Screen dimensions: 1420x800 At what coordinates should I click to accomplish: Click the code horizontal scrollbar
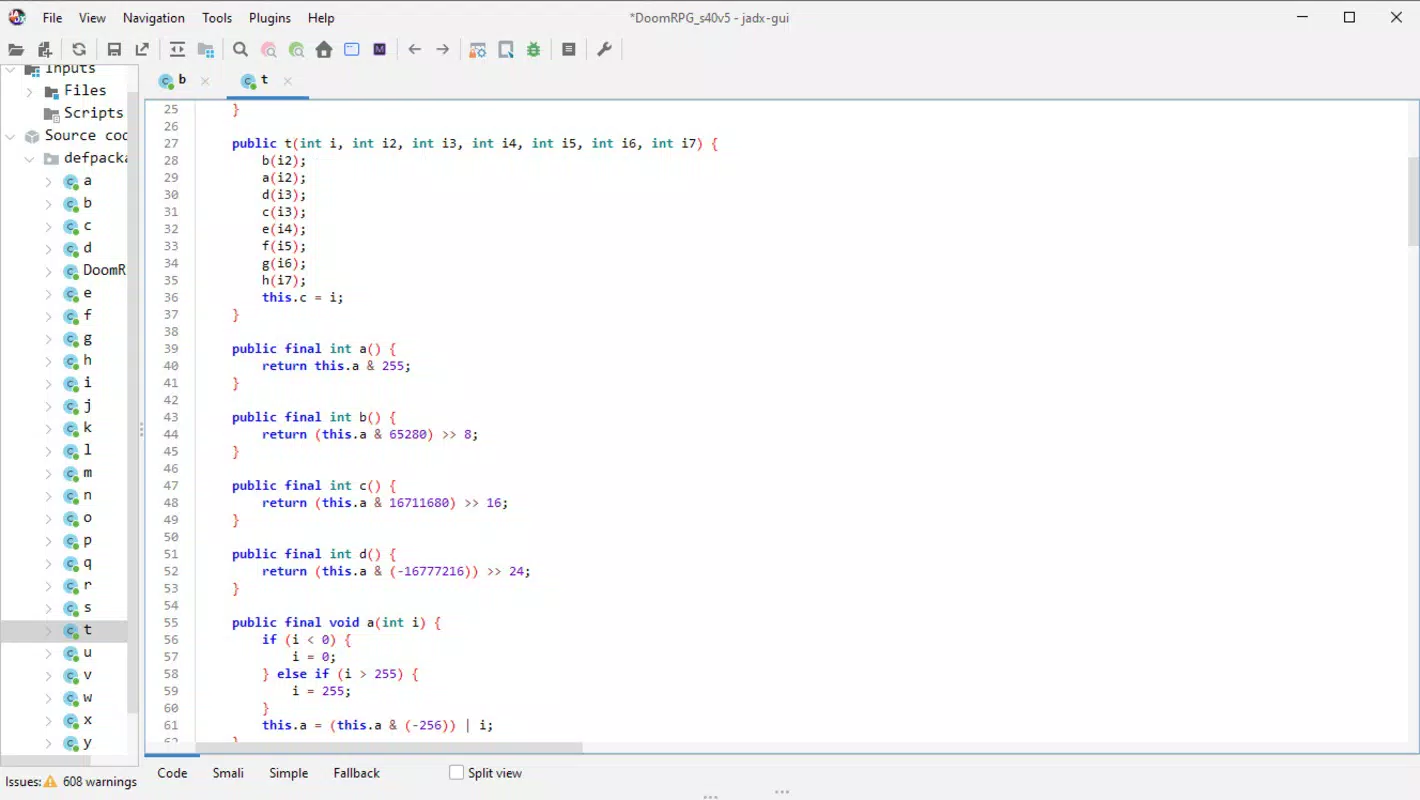coord(388,747)
